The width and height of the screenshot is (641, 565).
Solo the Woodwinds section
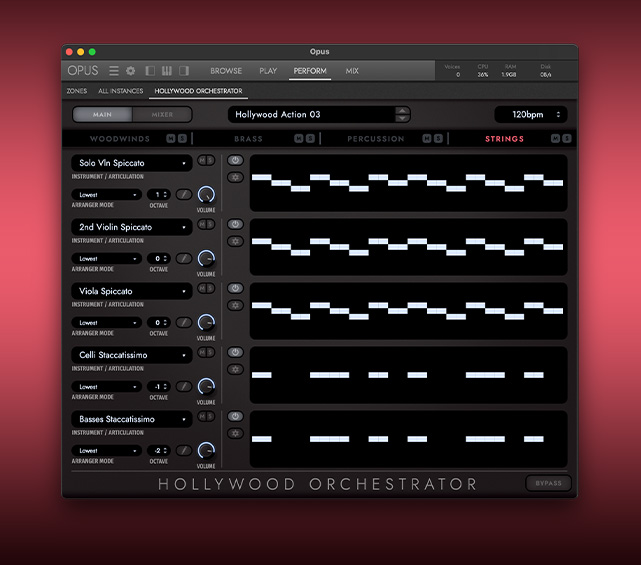(182, 139)
